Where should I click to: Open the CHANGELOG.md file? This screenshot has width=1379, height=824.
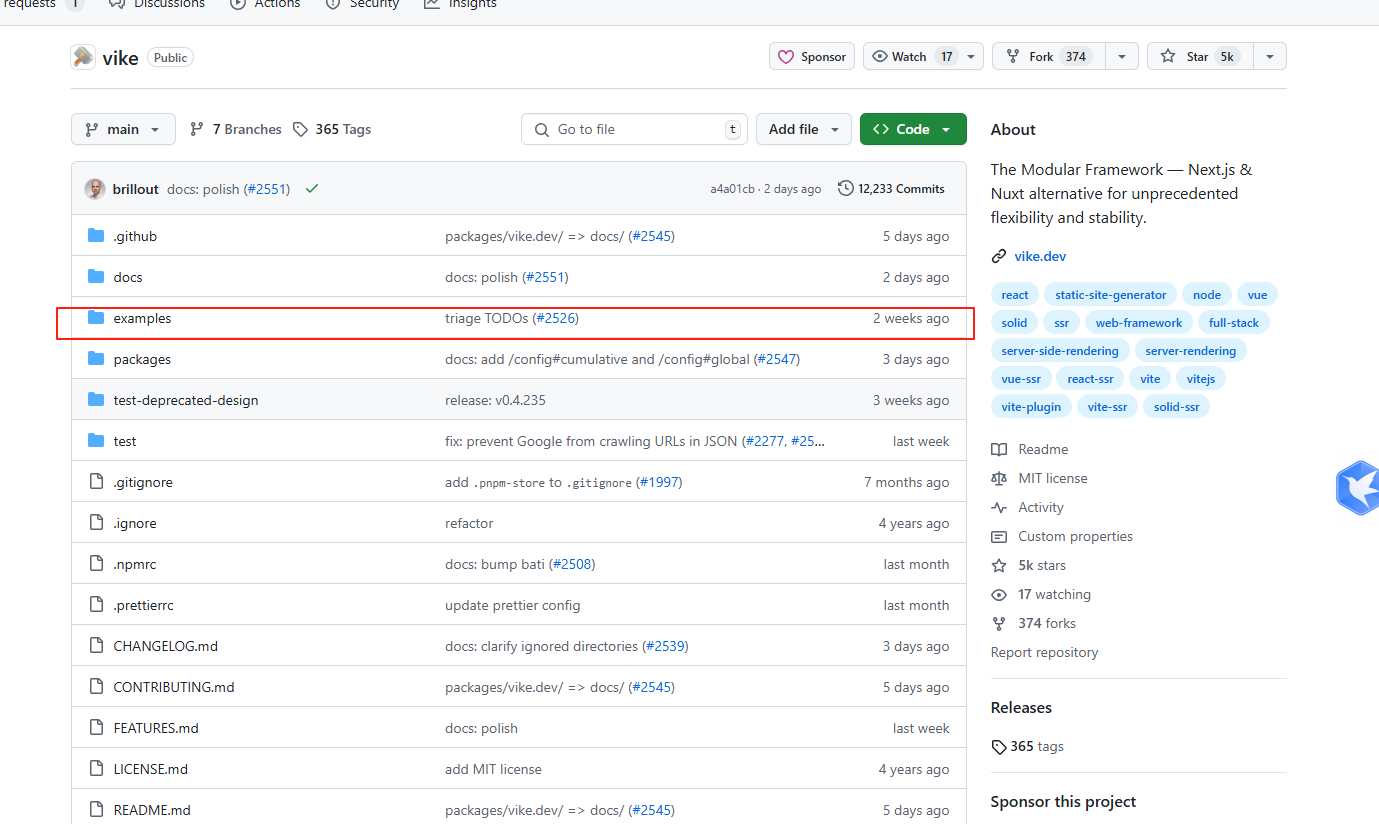pyautogui.click(x=165, y=646)
